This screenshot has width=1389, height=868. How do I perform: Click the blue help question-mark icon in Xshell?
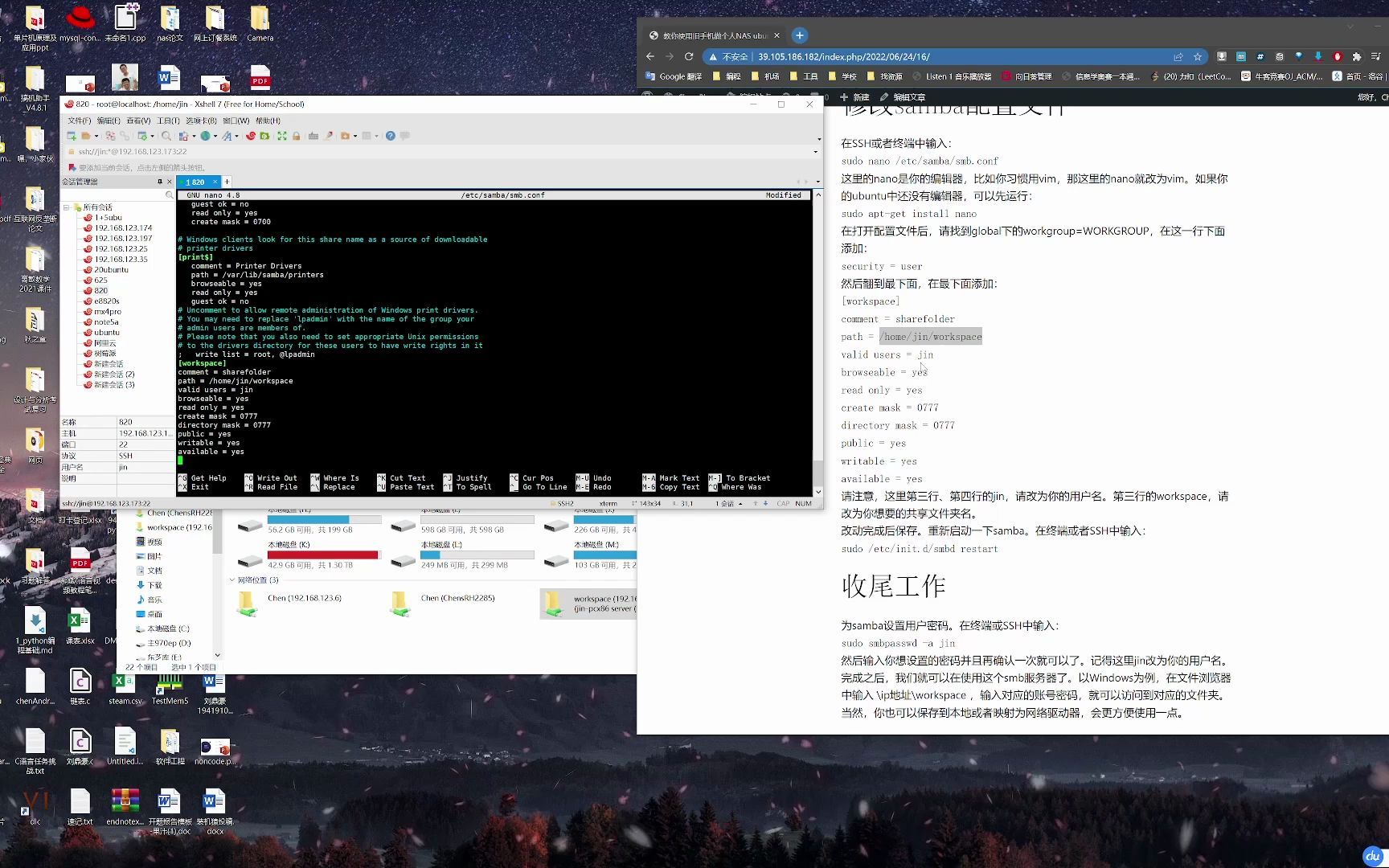(390, 136)
